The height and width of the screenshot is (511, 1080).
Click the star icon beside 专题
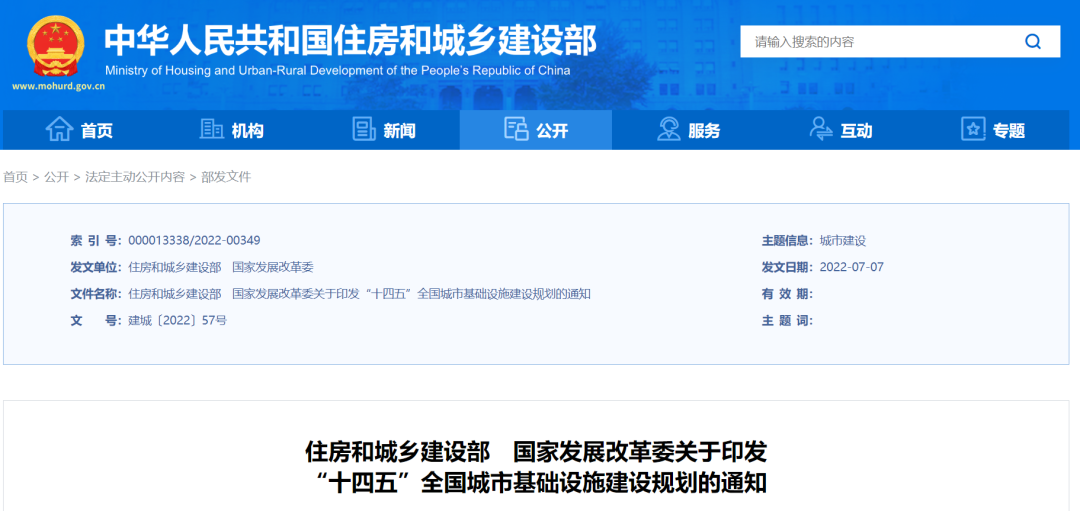[x=973, y=129]
